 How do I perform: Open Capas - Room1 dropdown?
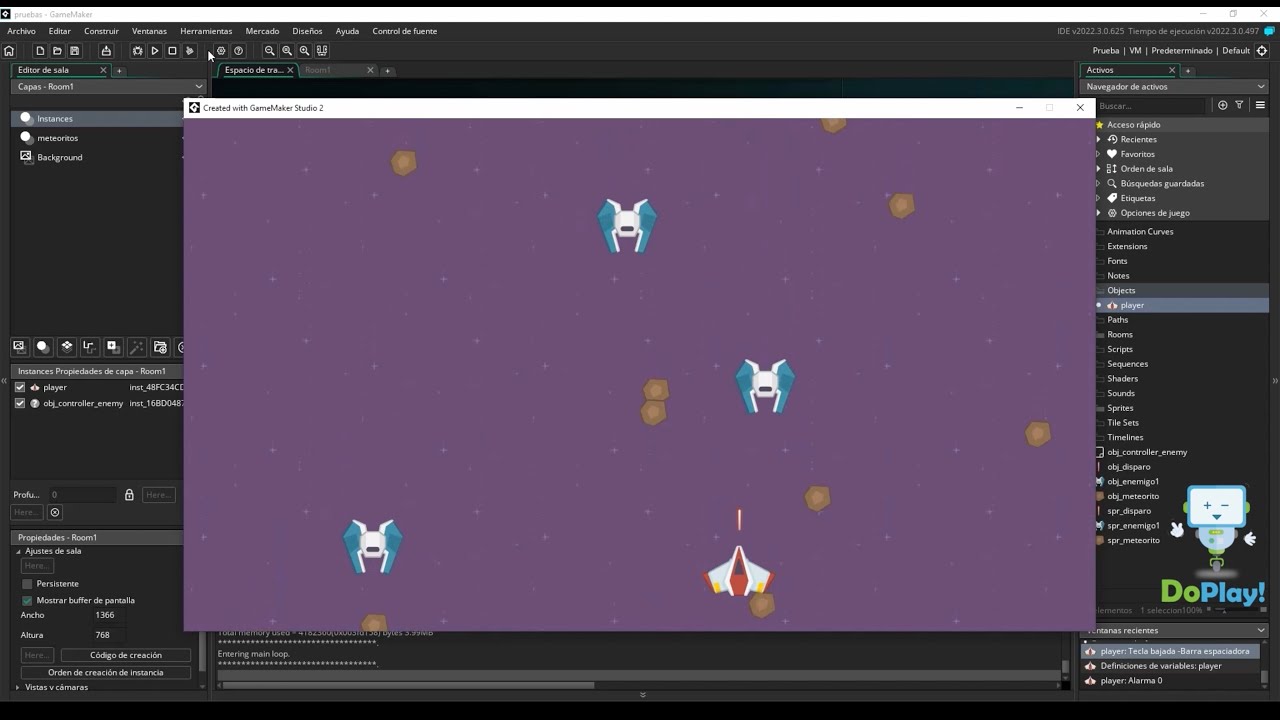coord(109,87)
